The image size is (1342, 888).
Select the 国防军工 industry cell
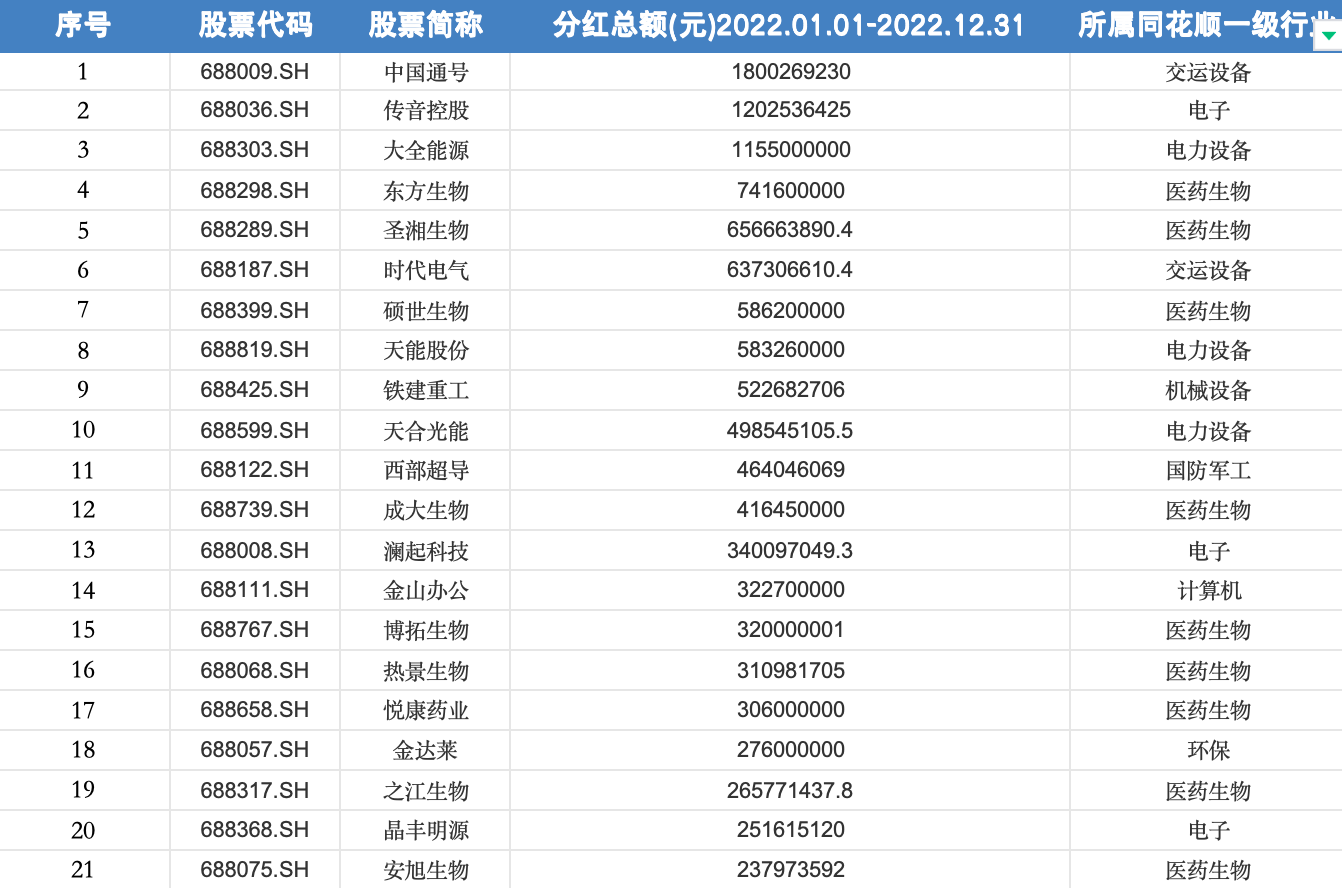pos(1208,470)
